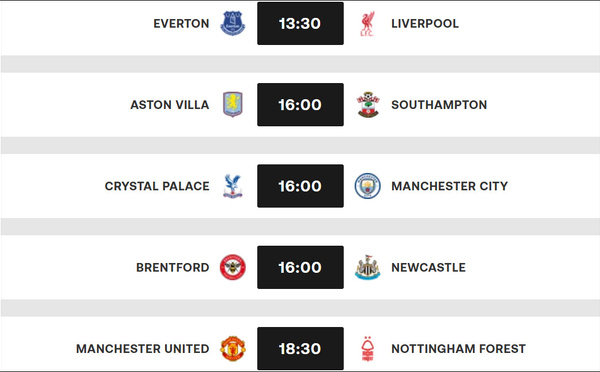Select the NEWCASTLE team name

tap(429, 268)
